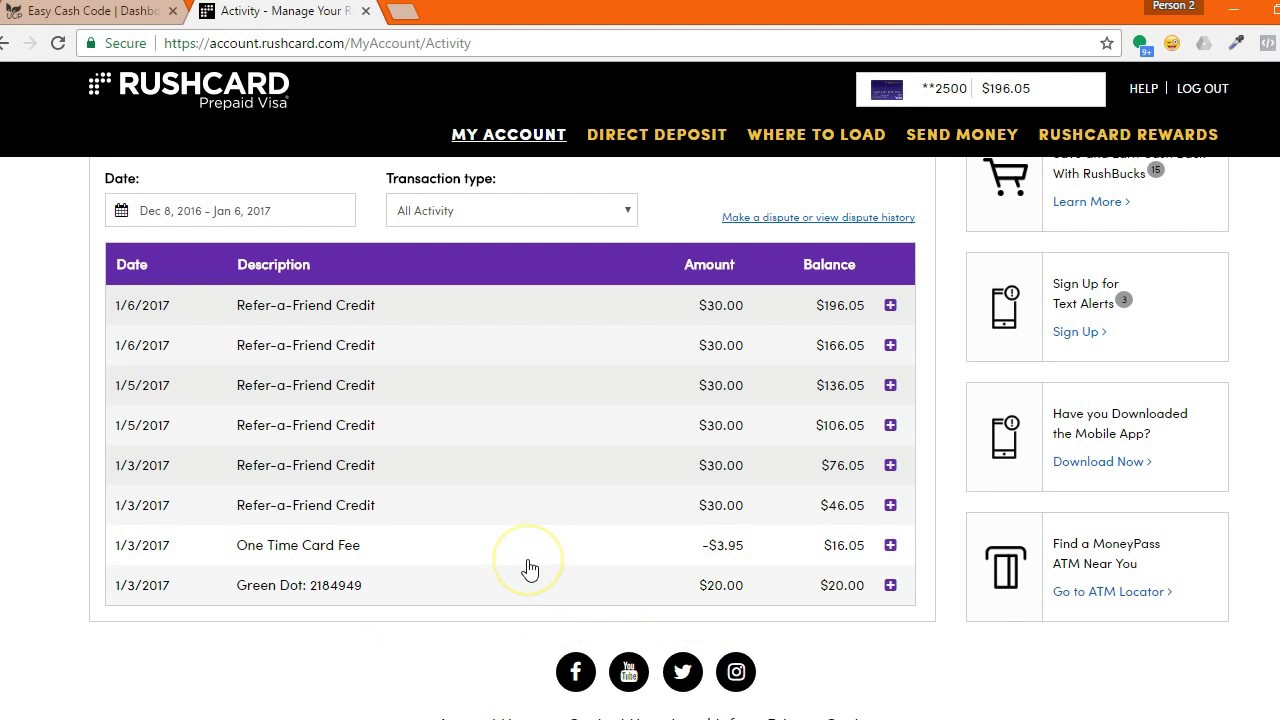Open SEND MONEY navigation item
This screenshot has width=1280, height=720.
962,134
